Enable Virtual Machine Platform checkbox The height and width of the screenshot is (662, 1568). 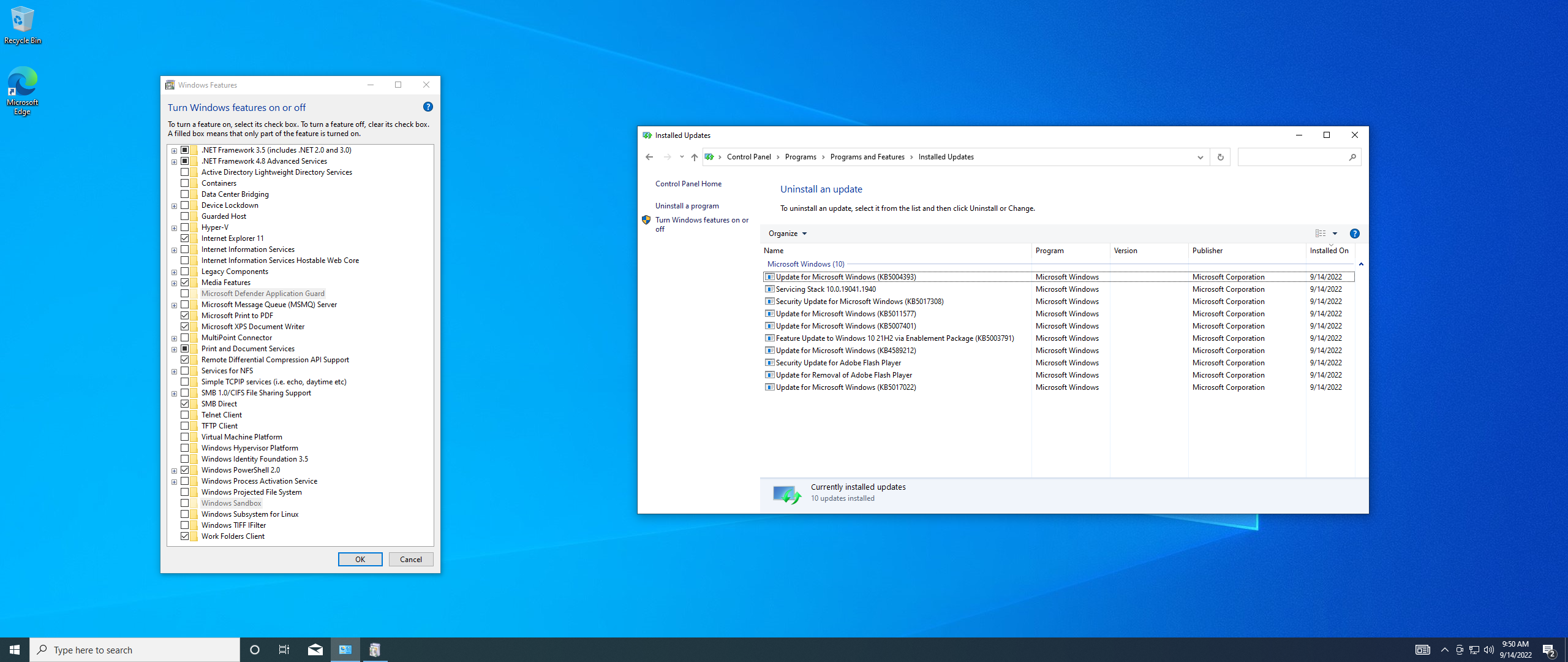[x=184, y=437]
